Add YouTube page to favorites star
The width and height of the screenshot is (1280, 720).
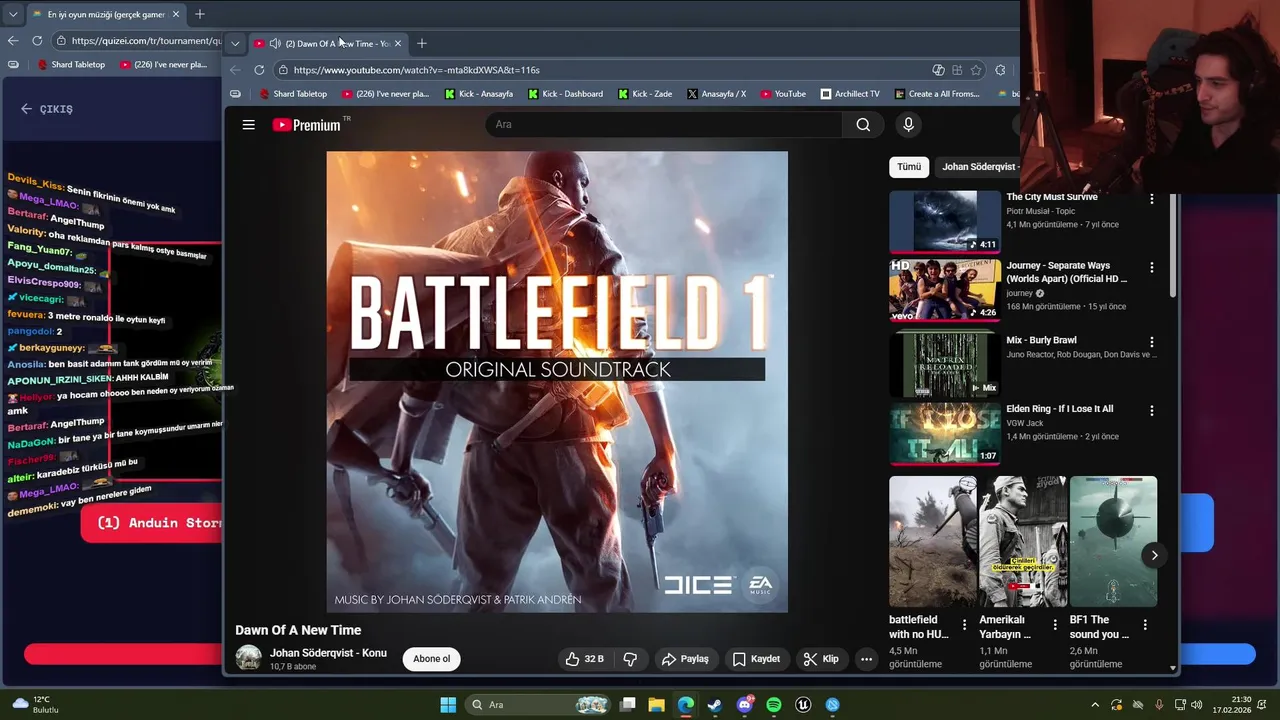tap(976, 70)
